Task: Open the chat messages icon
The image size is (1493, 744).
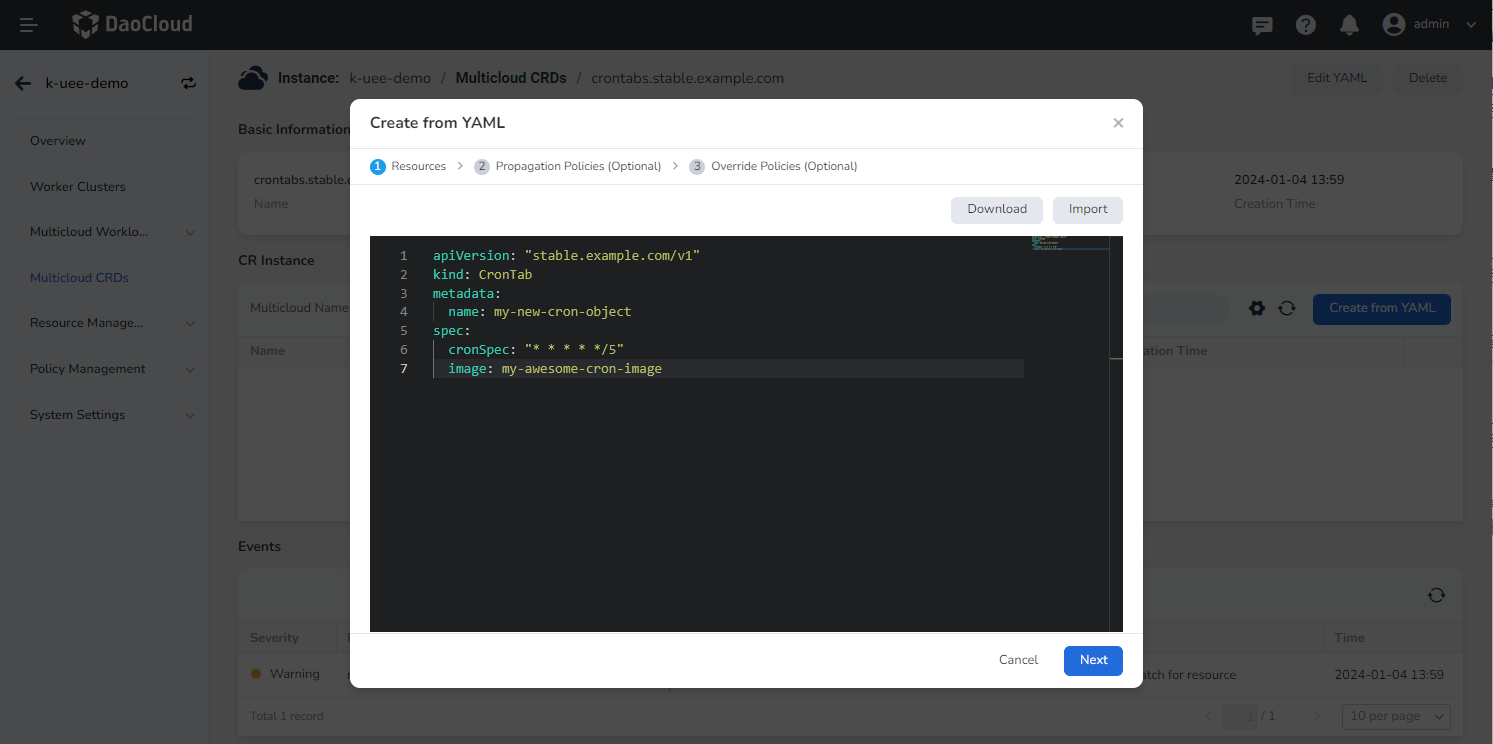Action: 1261,24
